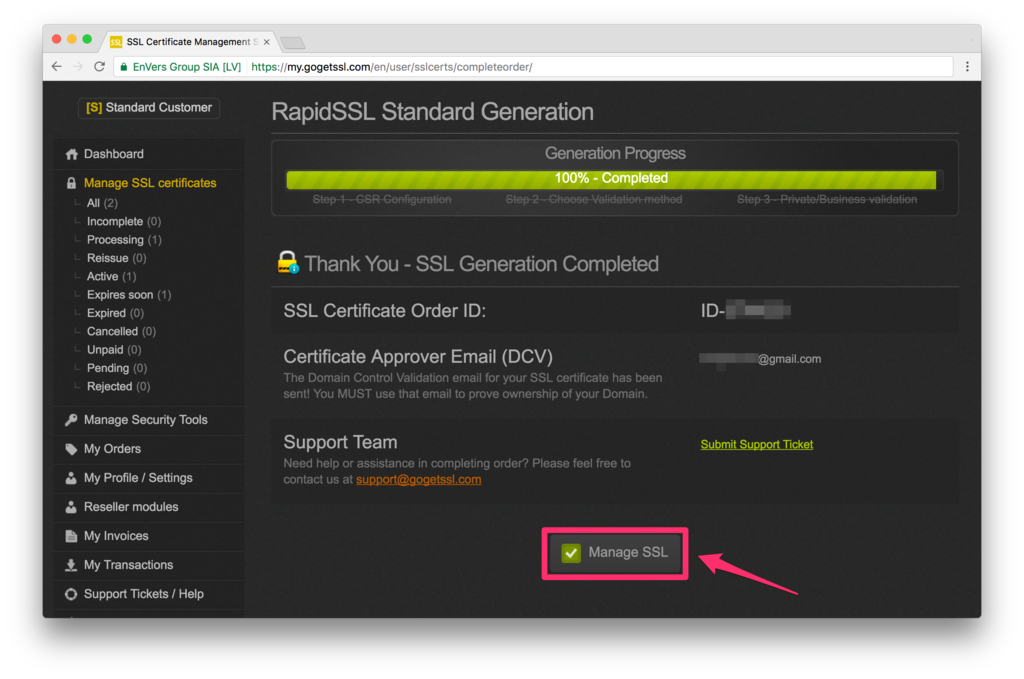Image resolution: width=1024 pixels, height=679 pixels.
Task: Click the browser address bar URL
Action: [392, 67]
